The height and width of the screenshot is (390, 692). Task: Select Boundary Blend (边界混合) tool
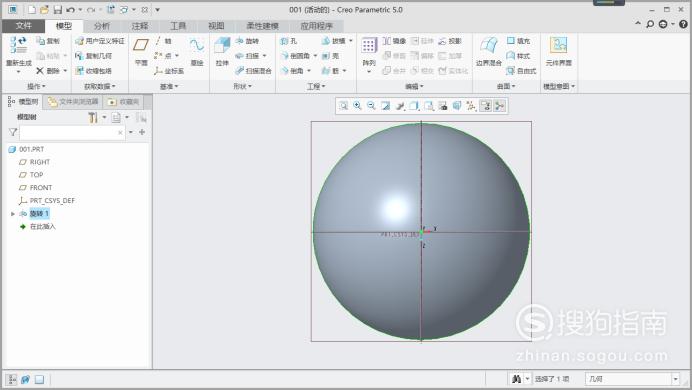click(x=489, y=52)
